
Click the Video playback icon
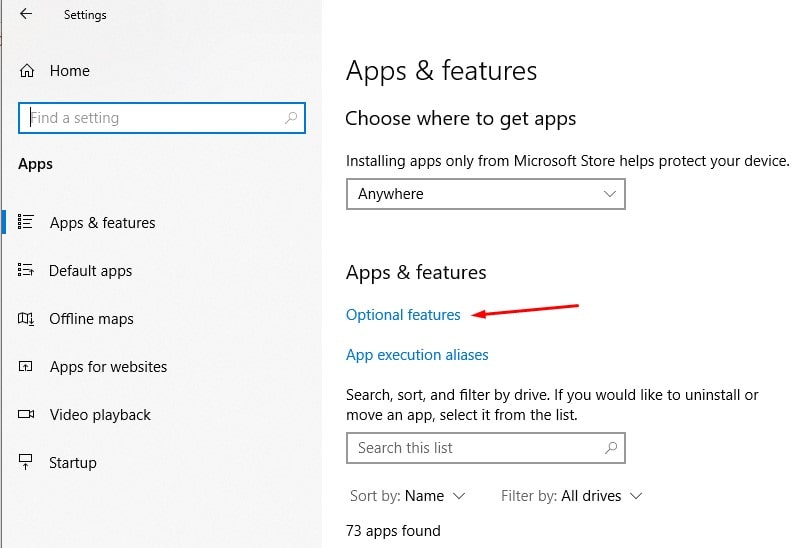pyautogui.click(x=27, y=415)
